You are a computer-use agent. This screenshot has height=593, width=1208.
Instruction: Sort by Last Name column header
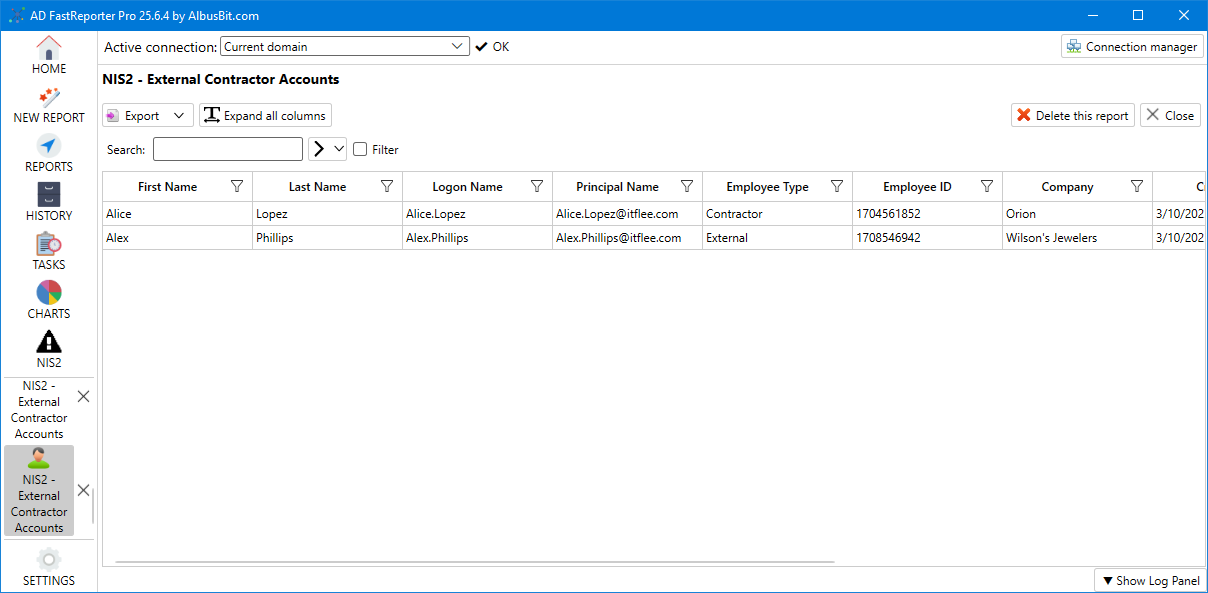(317, 187)
